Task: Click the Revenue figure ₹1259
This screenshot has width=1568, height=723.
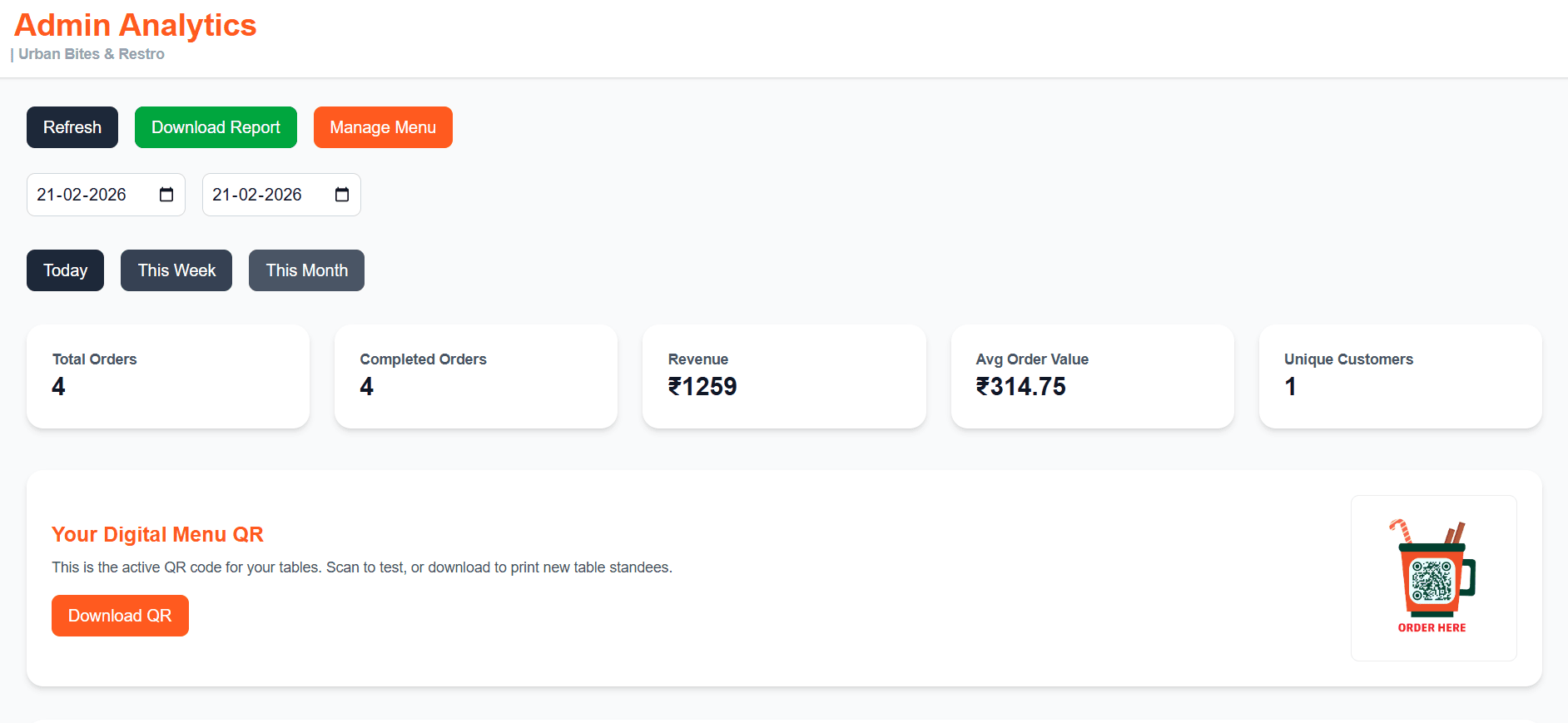Action: tap(702, 386)
